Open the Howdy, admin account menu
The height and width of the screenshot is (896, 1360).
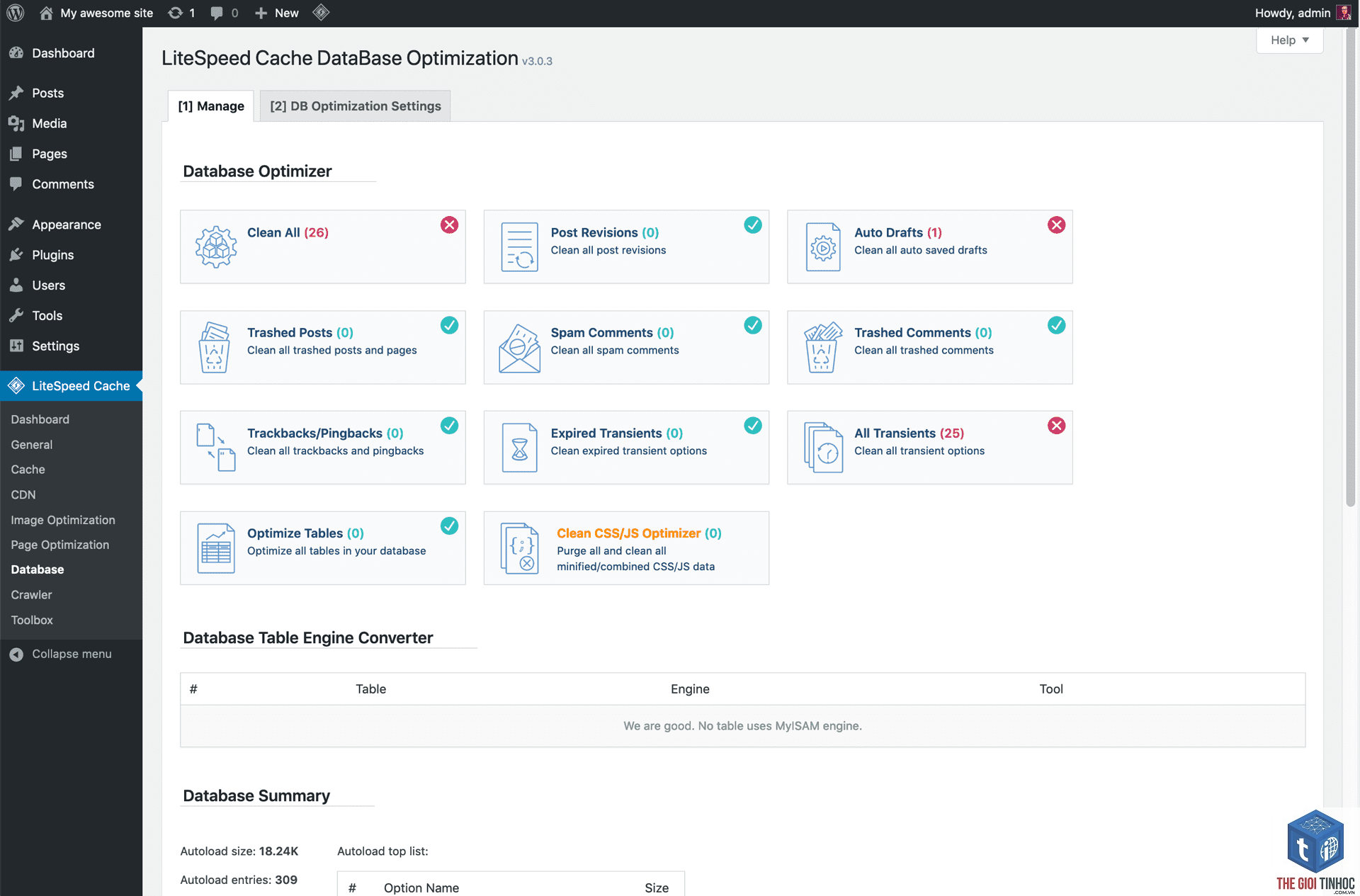tap(1303, 13)
